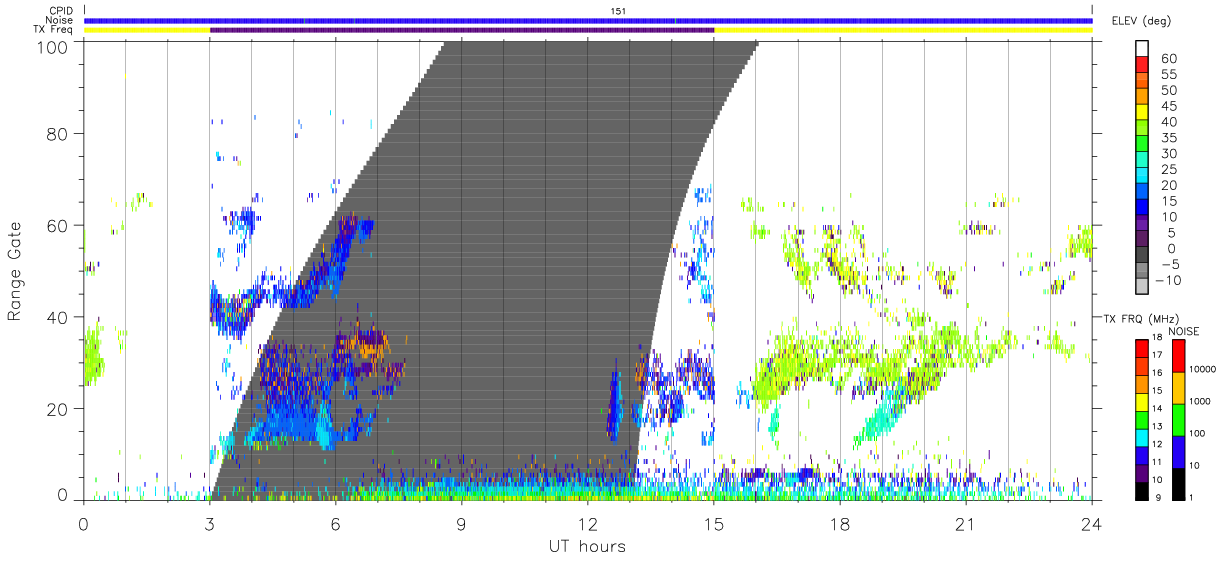
Task: Click the TX Freq row label
Action: coord(53,30)
